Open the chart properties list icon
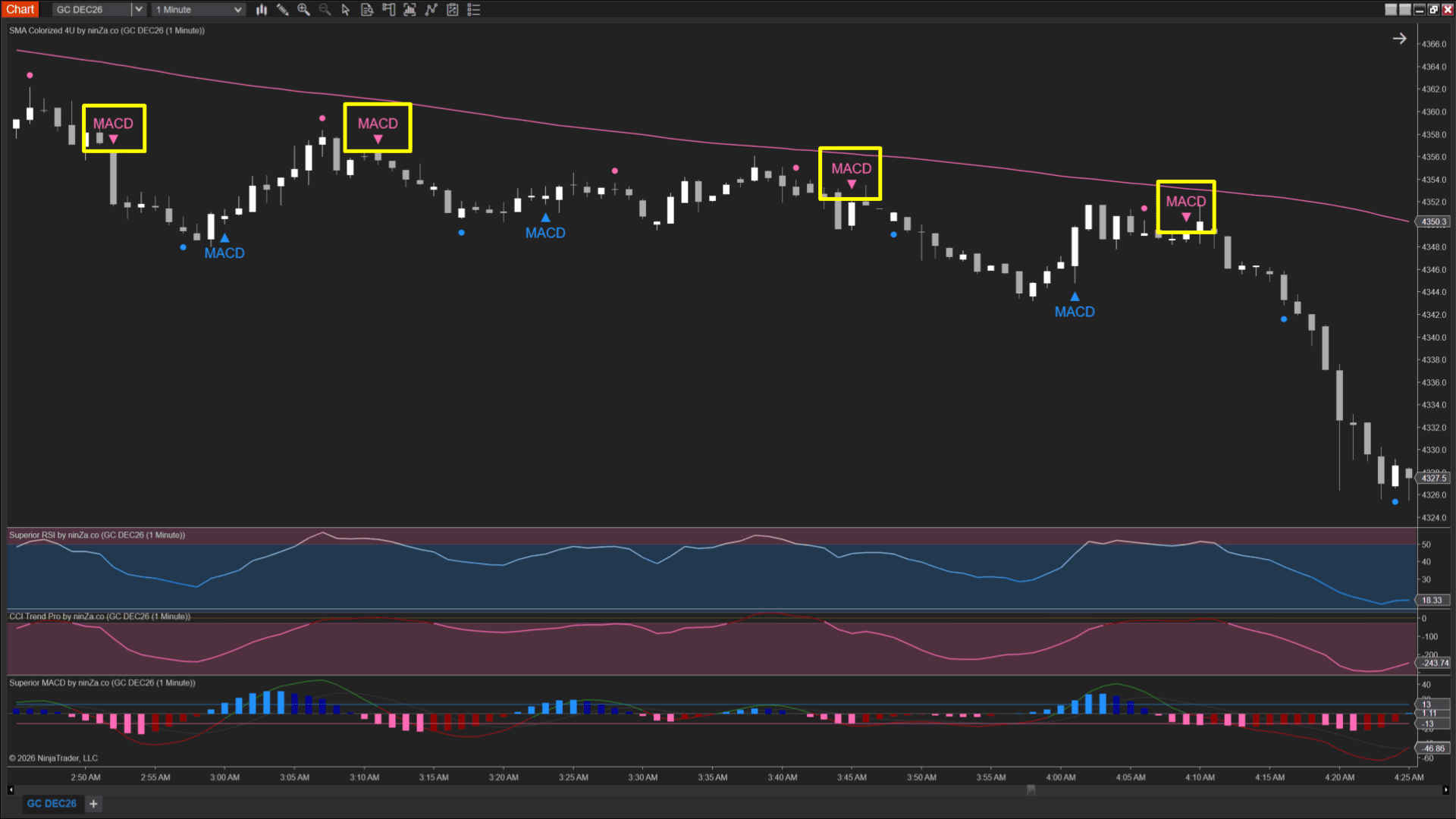 (474, 10)
